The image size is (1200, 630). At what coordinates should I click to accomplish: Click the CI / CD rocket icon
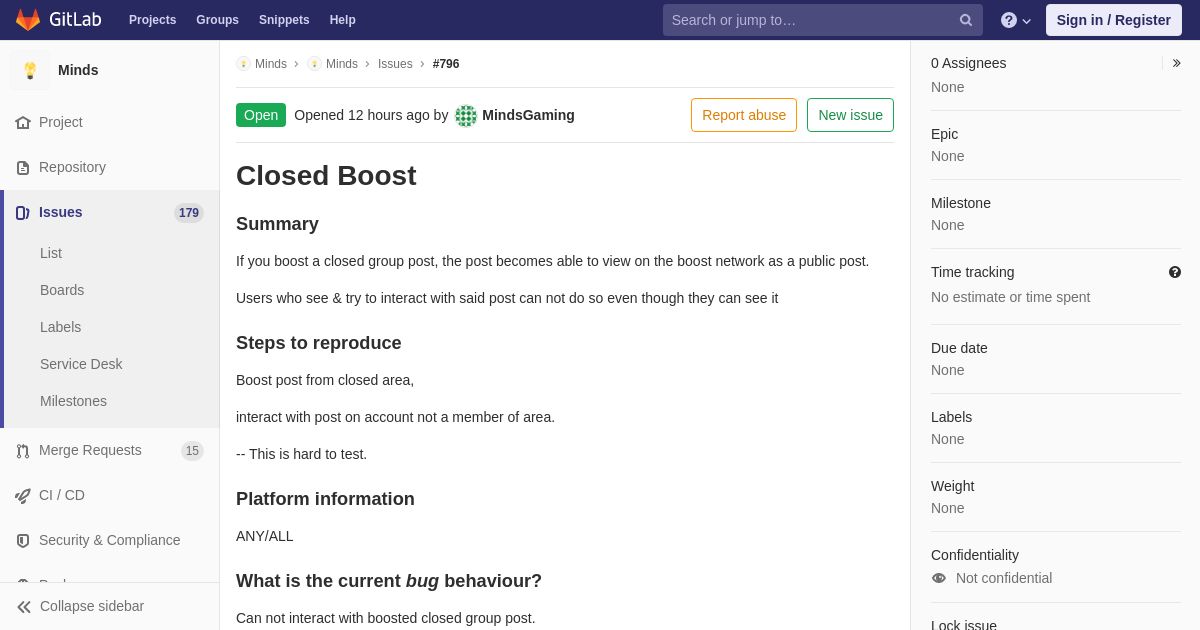click(23, 496)
